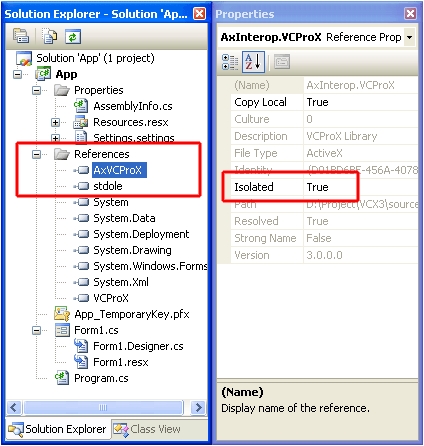Select the AssemblyInfo.cs file
This screenshot has height=446, width=424.
tap(133, 106)
